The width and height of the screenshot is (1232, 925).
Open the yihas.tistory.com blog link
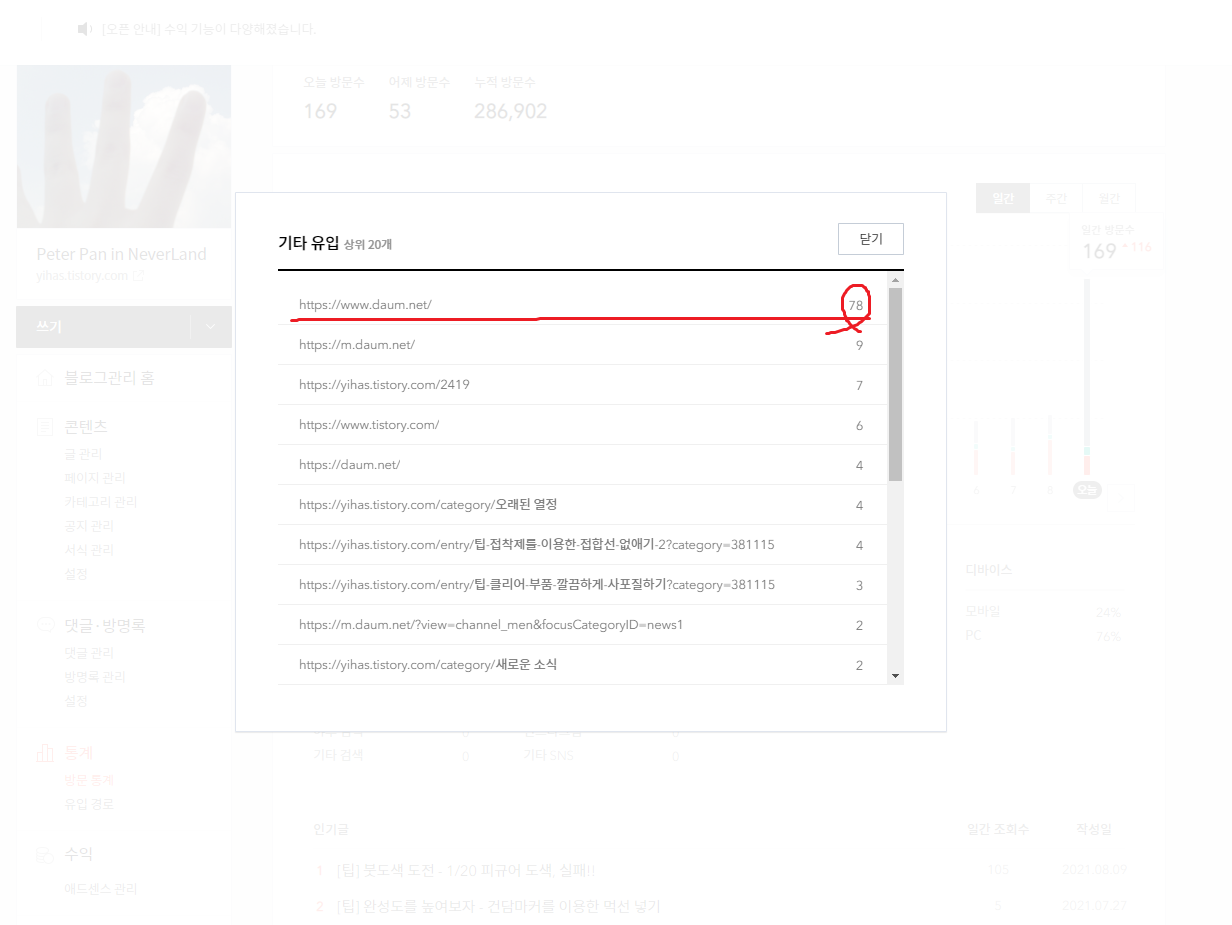[82, 276]
